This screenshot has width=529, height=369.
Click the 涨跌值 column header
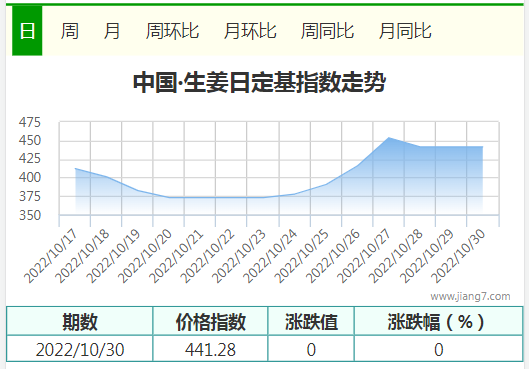[311, 321]
